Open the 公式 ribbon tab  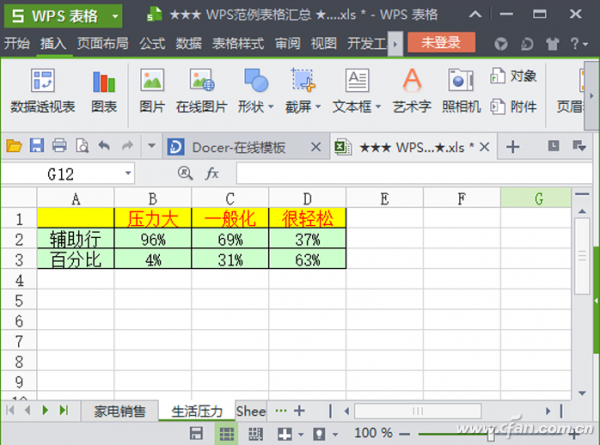(152, 43)
